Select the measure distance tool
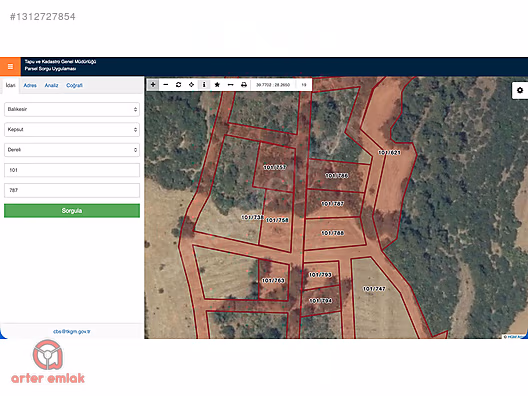This screenshot has height=396, width=528. click(230, 85)
